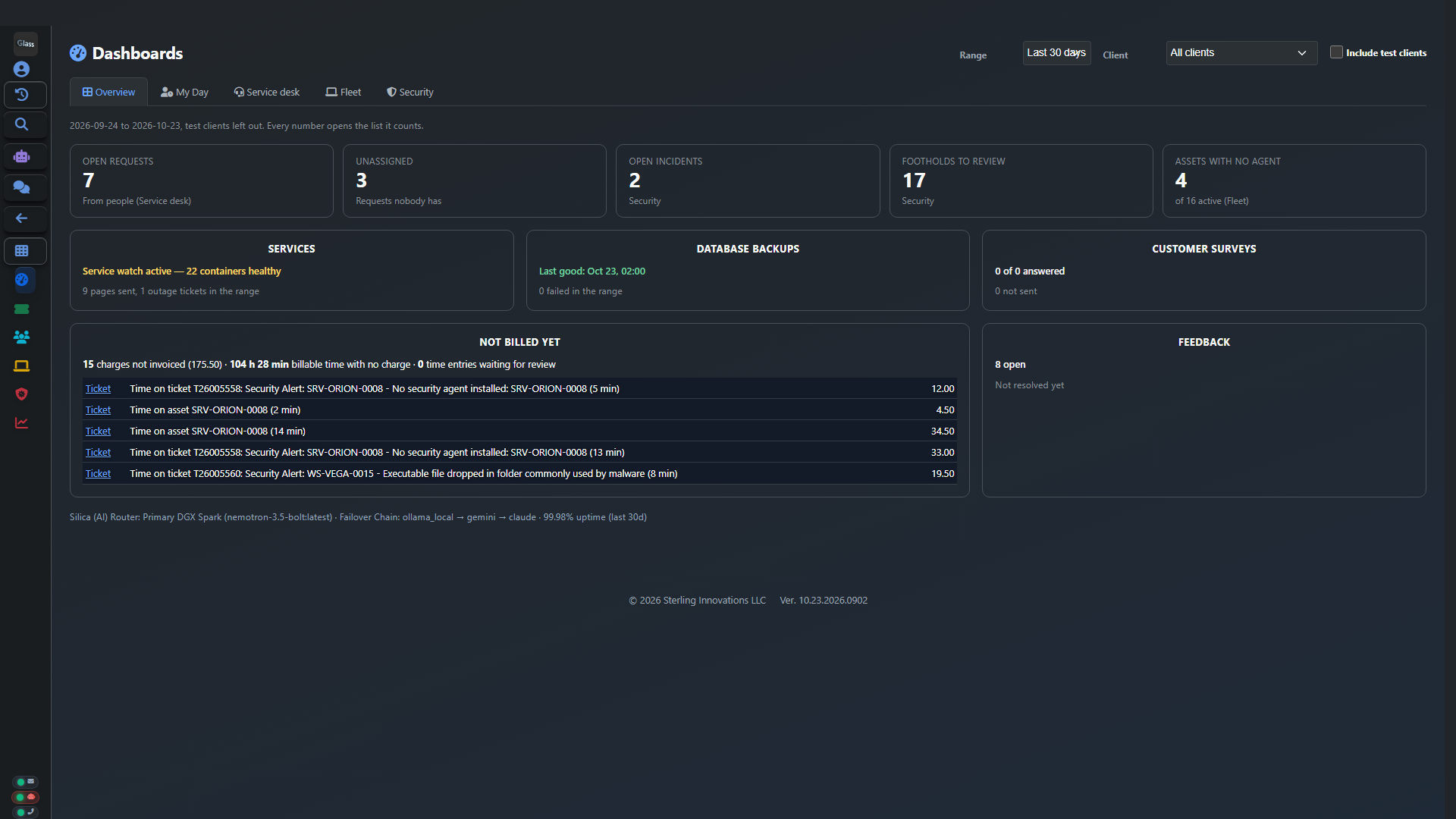Click '0 of 0 answered' in Customer Surveys
1456x819 pixels.
1030,271
